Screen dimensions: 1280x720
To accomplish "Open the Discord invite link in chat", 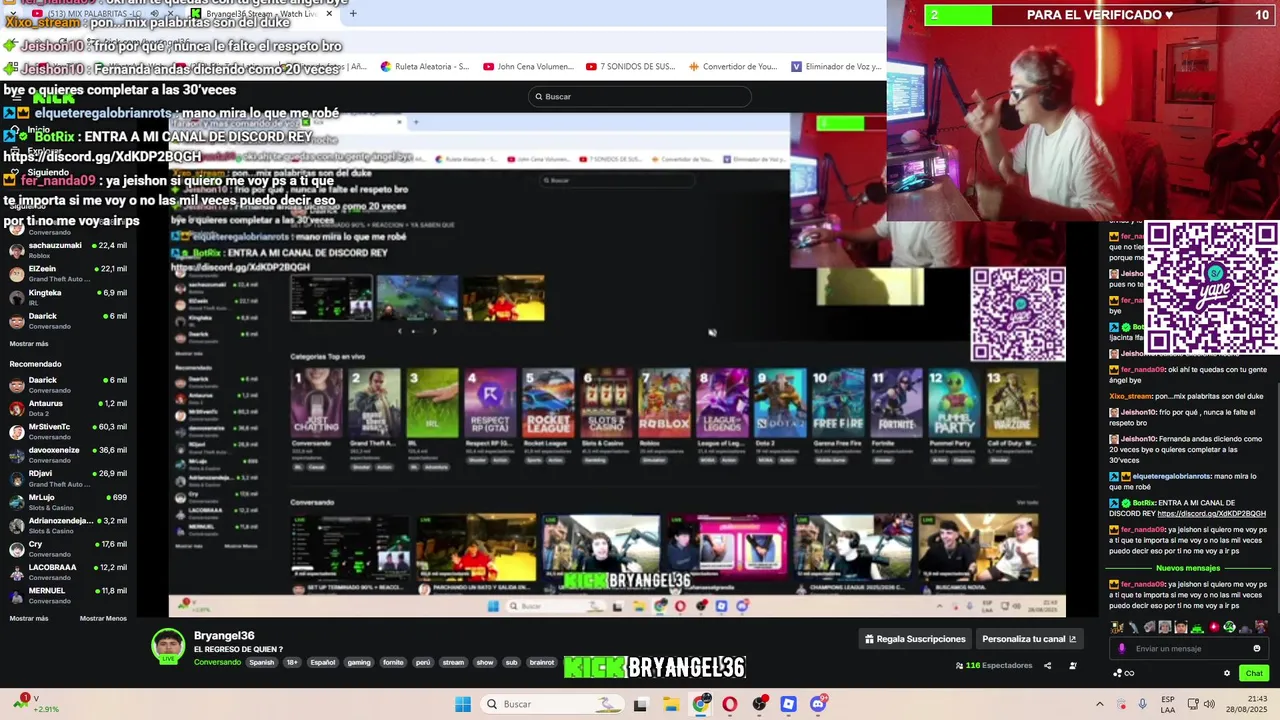I will (x=1211, y=514).
